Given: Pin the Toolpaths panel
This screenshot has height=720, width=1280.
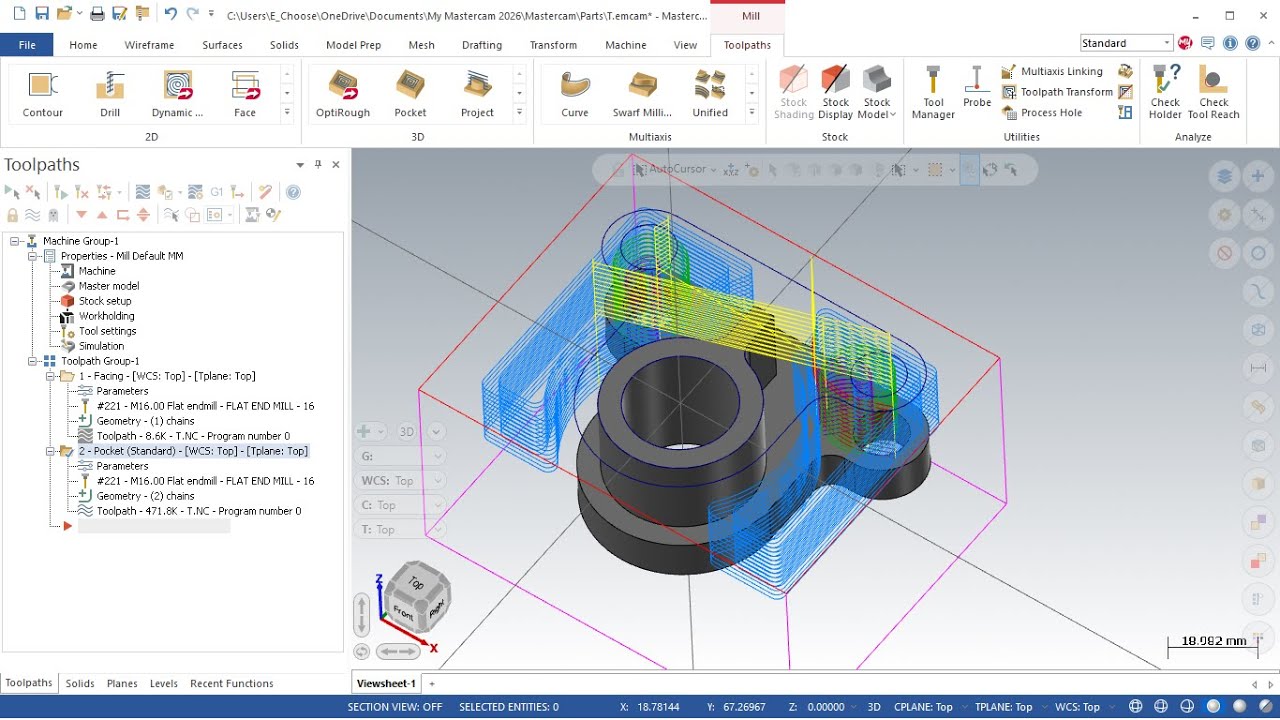Looking at the screenshot, I should click(318, 165).
